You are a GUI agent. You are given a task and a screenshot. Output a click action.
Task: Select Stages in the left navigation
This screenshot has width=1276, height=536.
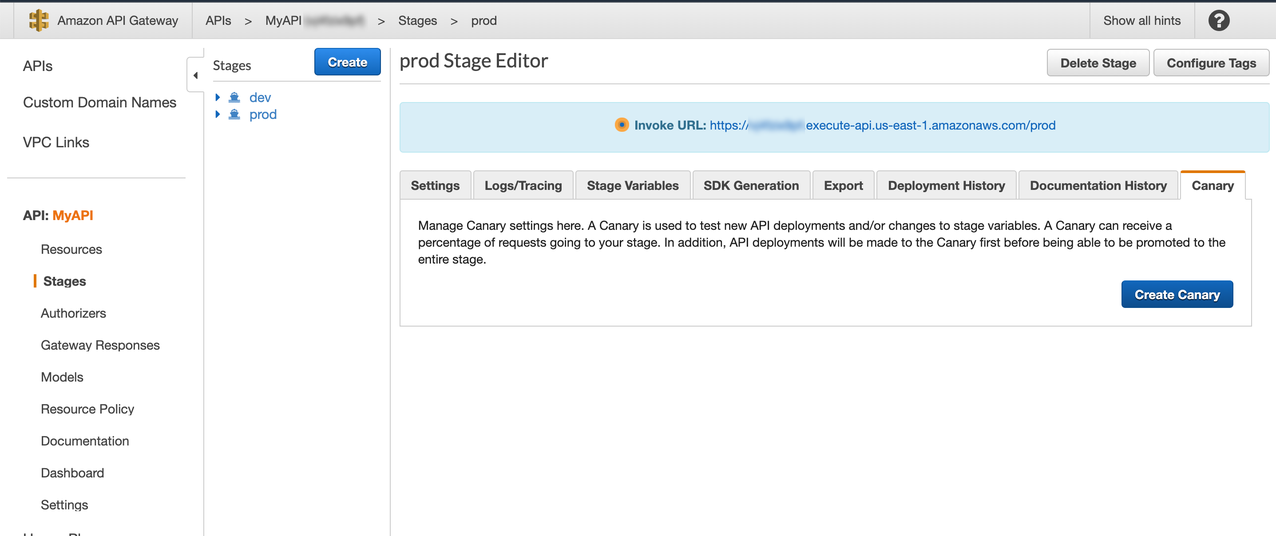pyautogui.click(x=65, y=281)
